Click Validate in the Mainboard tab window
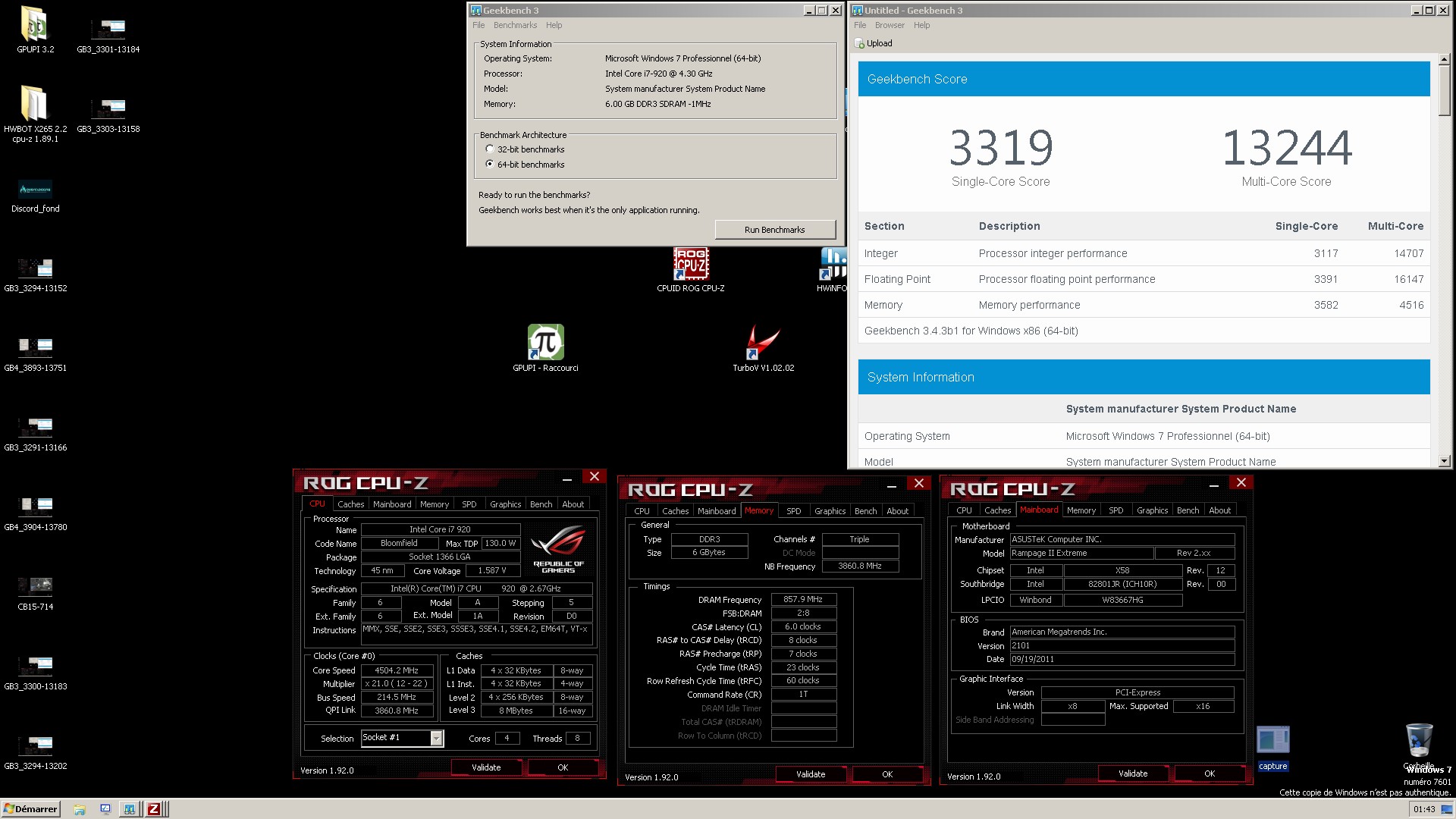The image size is (1456, 819). click(1133, 773)
